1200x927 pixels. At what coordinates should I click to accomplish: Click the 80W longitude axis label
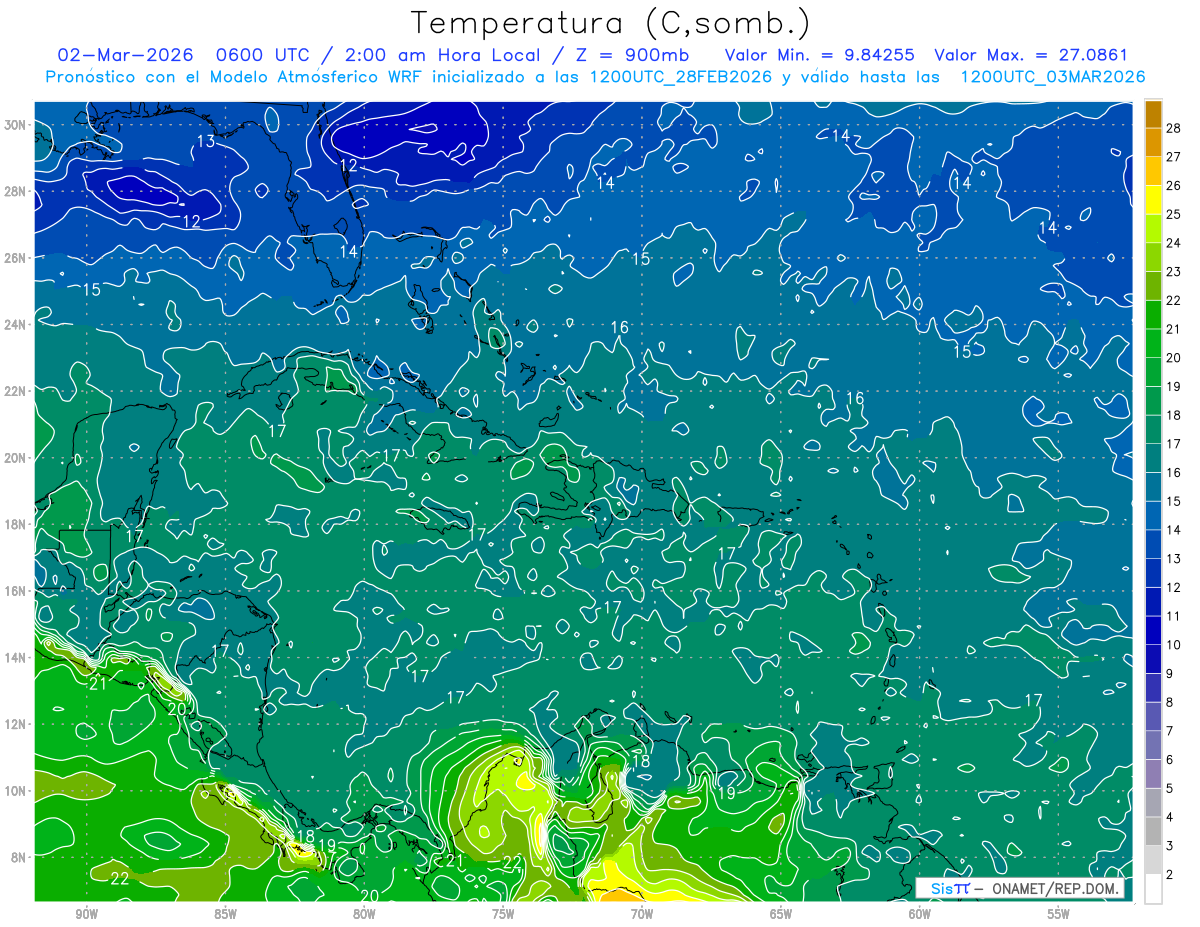(364, 914)
